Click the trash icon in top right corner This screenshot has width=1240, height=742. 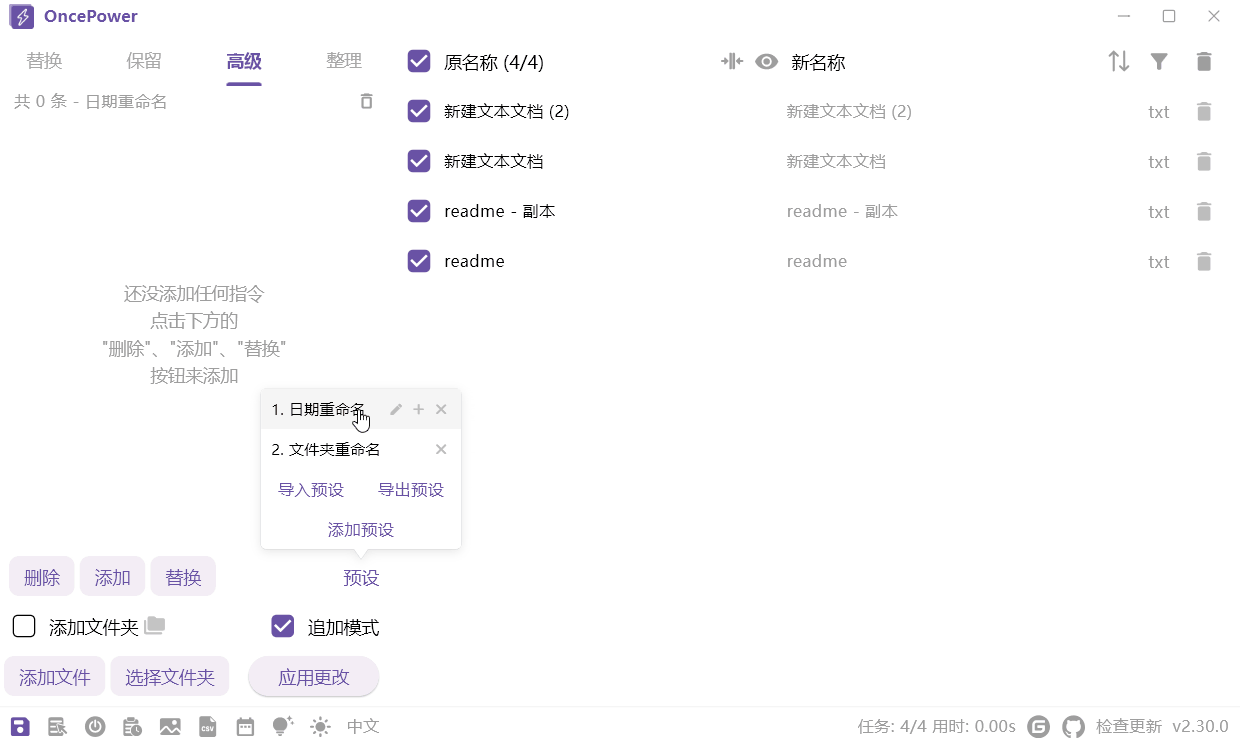[1204, 61]
